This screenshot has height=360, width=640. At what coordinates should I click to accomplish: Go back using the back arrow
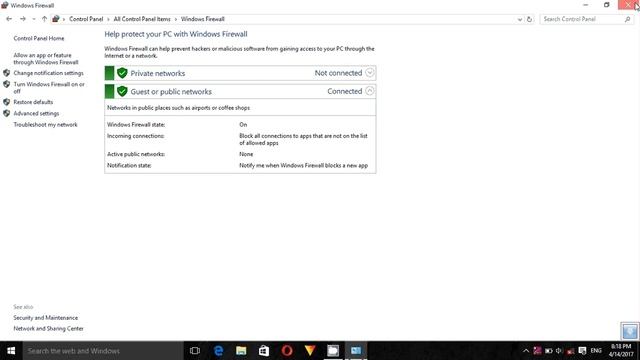[9, 19]
